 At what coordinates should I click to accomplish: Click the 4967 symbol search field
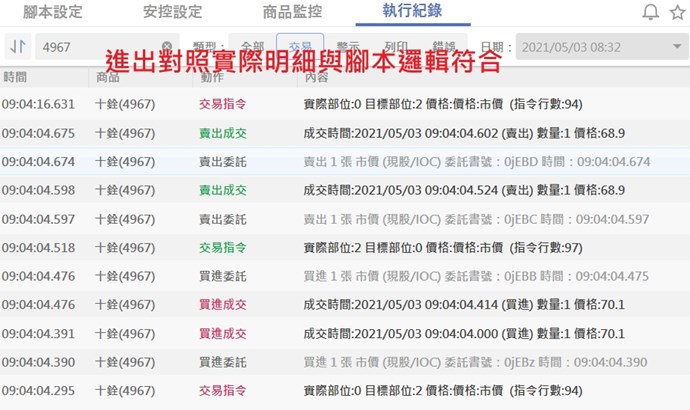(95, 47)
